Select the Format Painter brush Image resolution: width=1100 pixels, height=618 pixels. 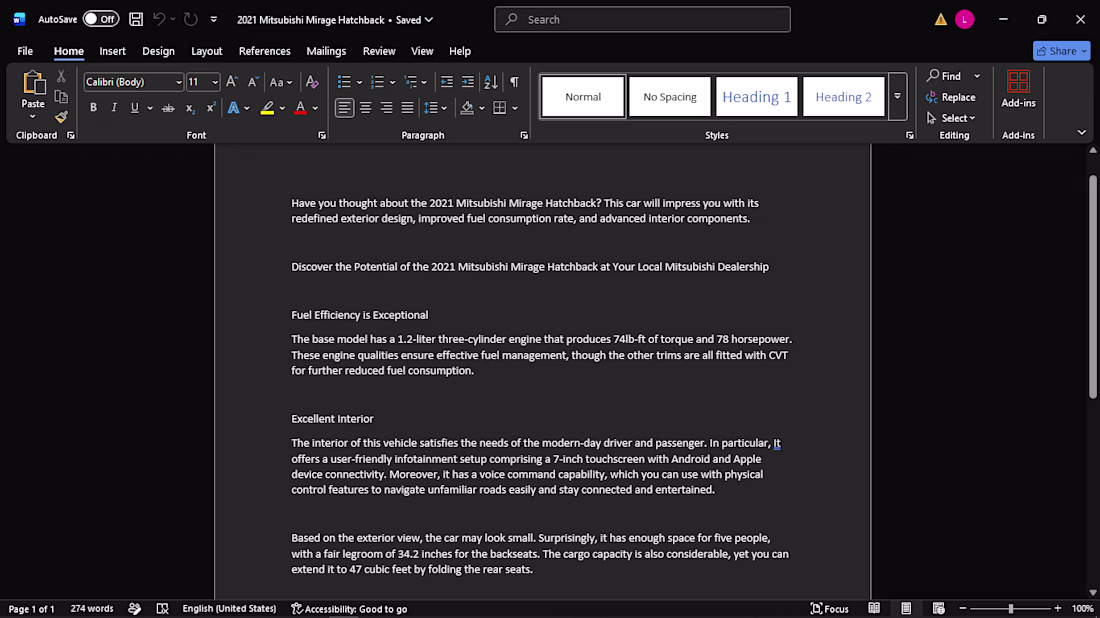click(61, 117)
